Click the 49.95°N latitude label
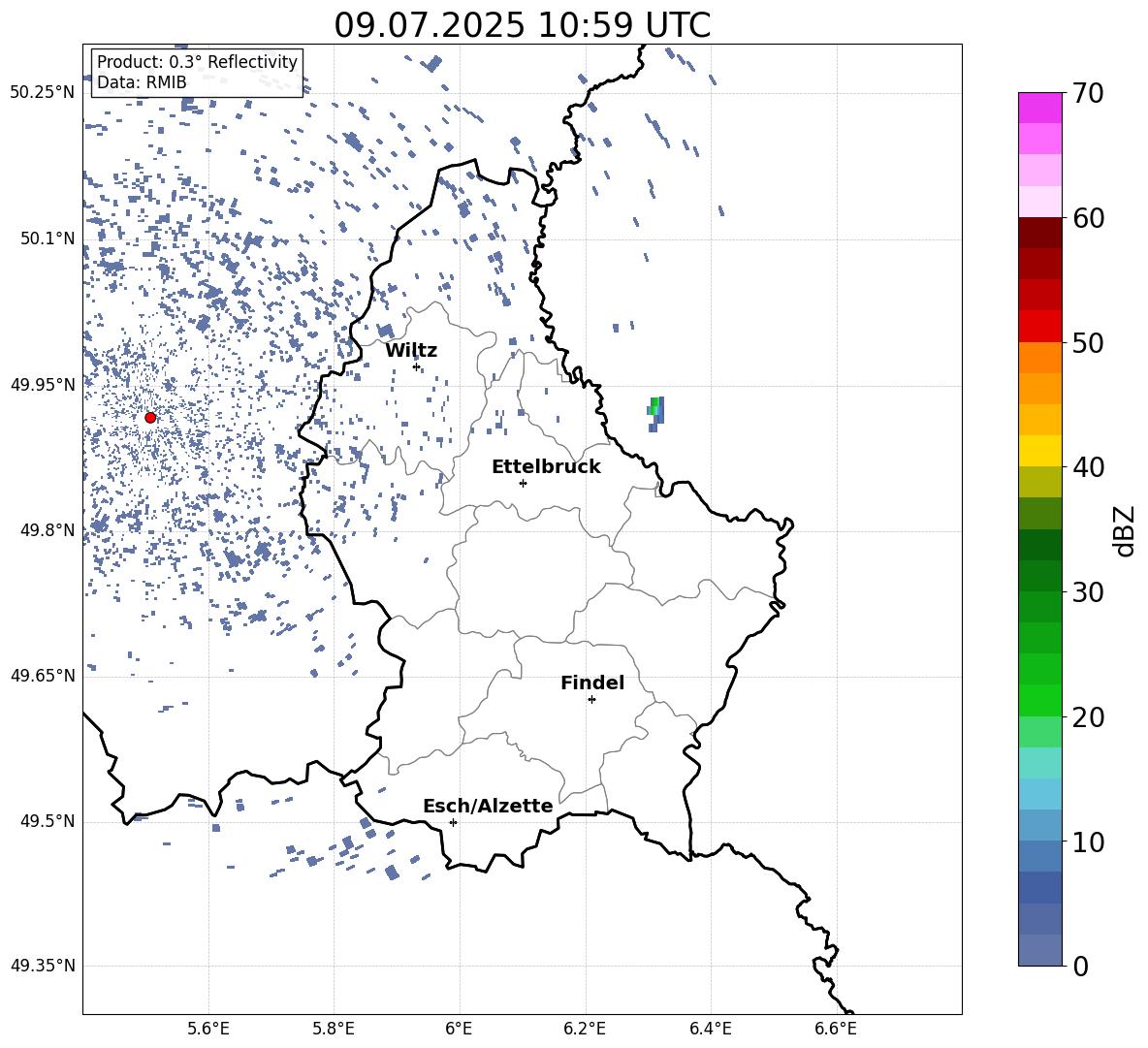 [43, 385]
